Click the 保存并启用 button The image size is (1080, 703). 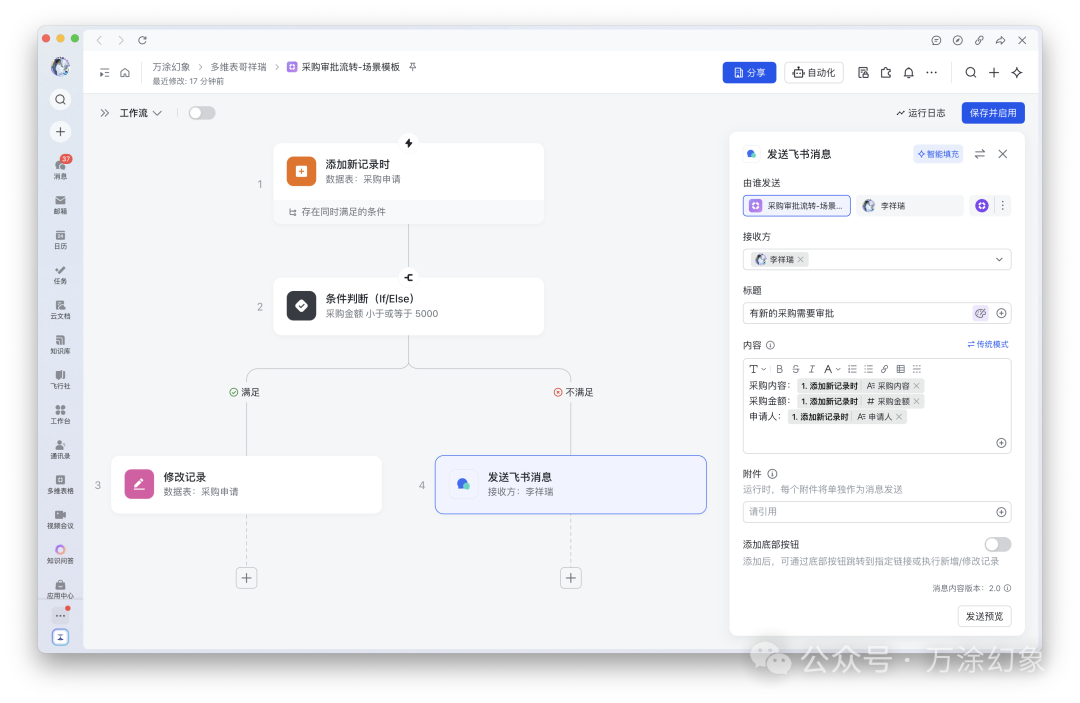pos(992,112)
